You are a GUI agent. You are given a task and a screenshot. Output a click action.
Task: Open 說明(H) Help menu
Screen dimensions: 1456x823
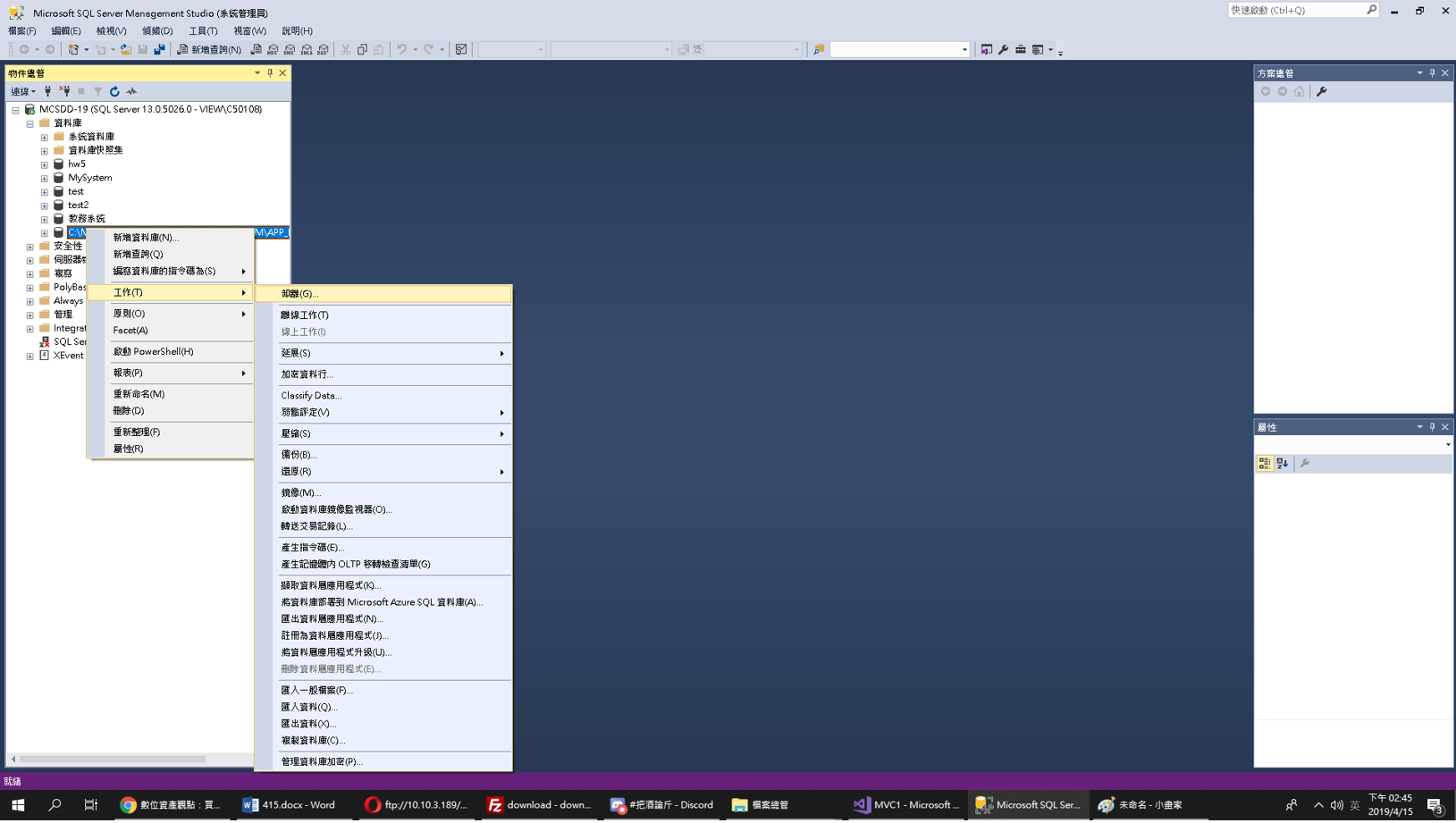point(297,31)
